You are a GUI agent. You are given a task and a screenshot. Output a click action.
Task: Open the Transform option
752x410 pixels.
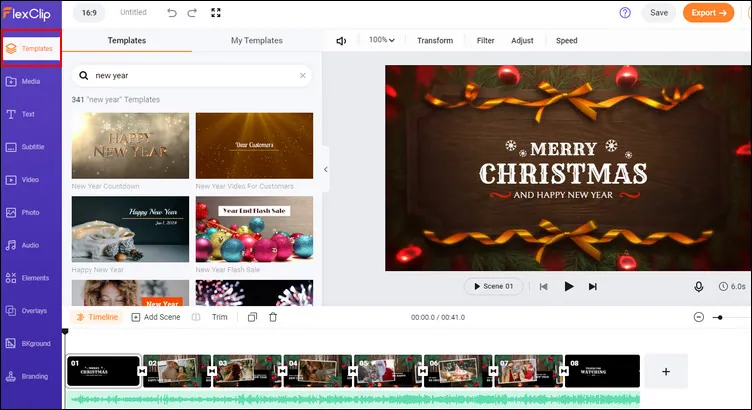coord(435,41)
